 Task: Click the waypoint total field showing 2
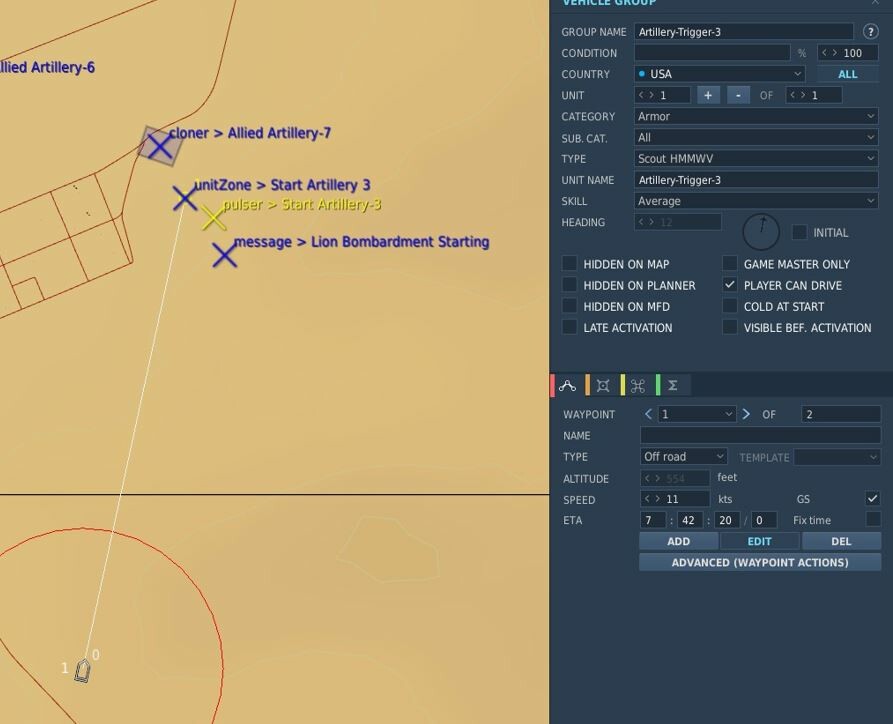click(x=841, y=414)
